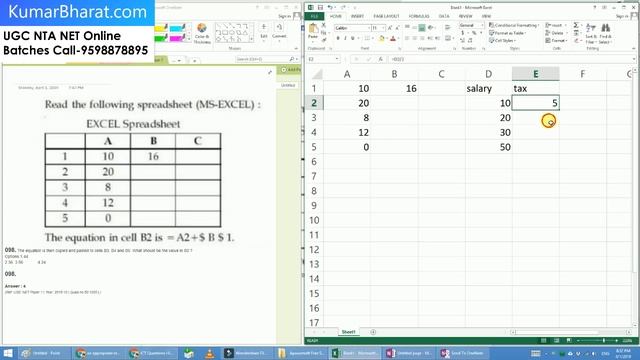Apply Bold formatting in Excel

click(338, 38)
